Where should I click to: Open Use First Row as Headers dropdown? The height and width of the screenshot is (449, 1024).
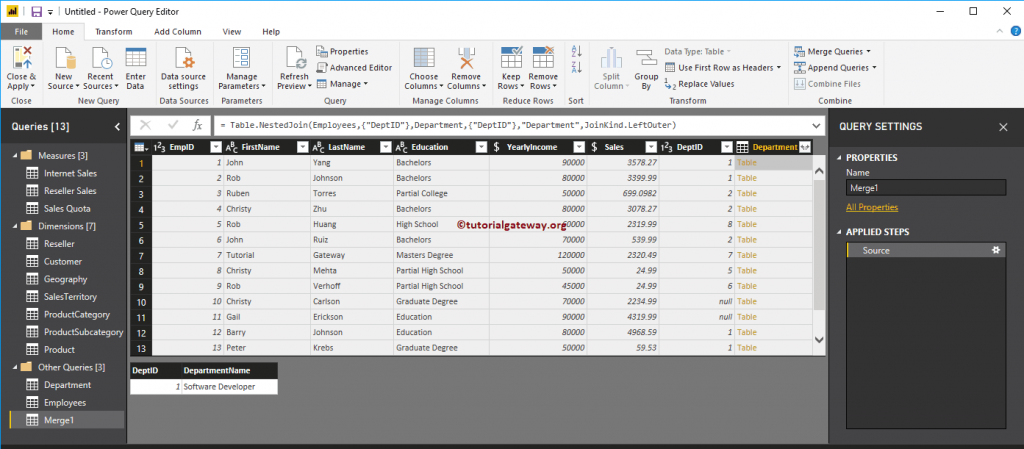778,68
